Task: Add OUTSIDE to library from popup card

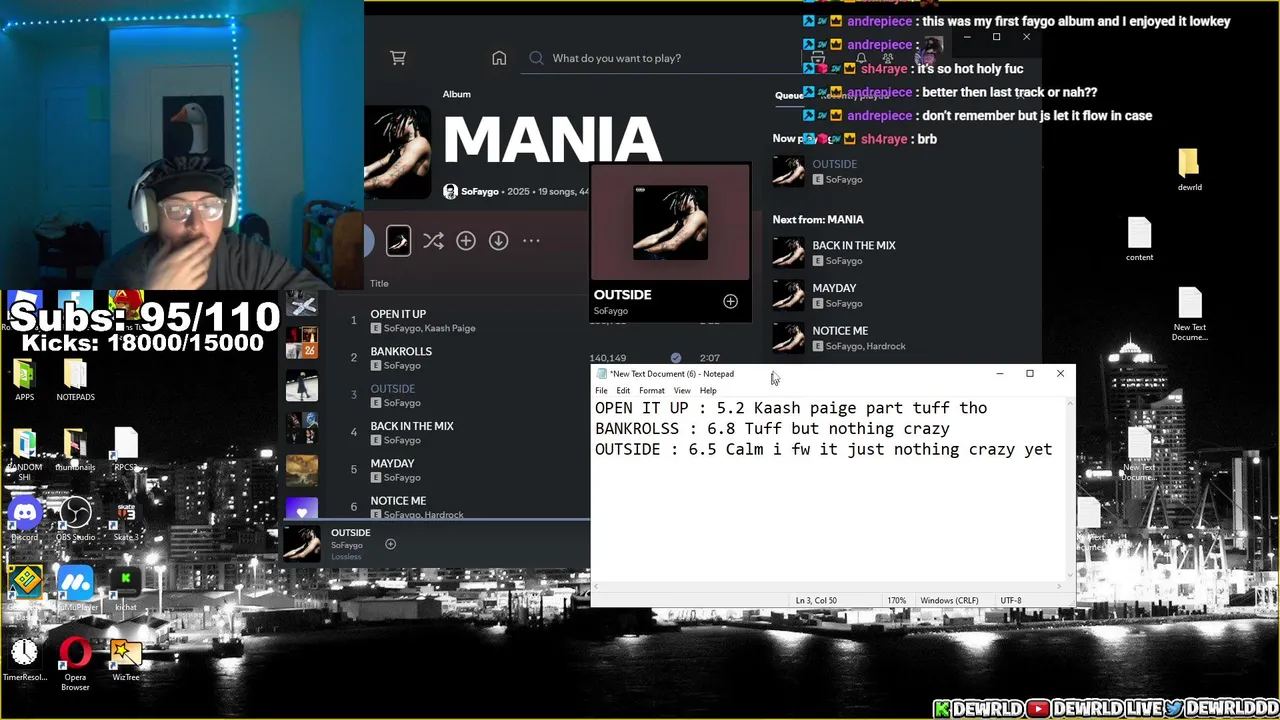Action: point(730,301)
